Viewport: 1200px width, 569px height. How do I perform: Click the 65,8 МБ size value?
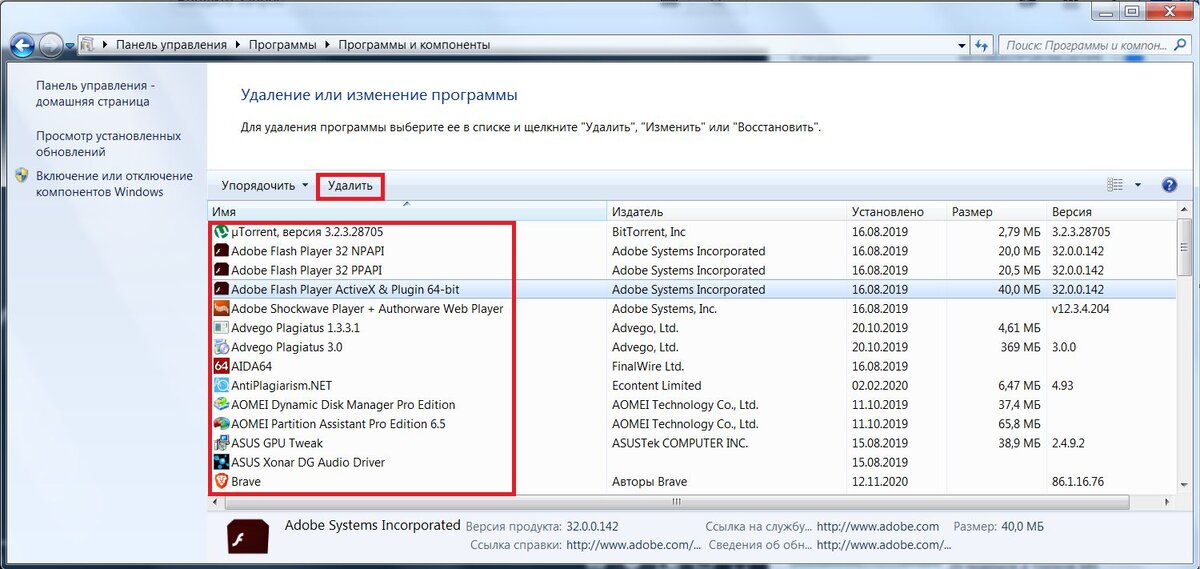tap(1019, 424)
